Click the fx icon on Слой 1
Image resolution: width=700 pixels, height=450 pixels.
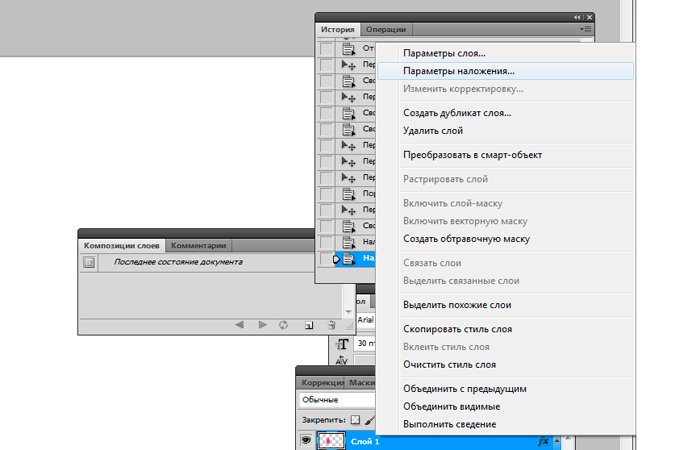tap(543, 440)
